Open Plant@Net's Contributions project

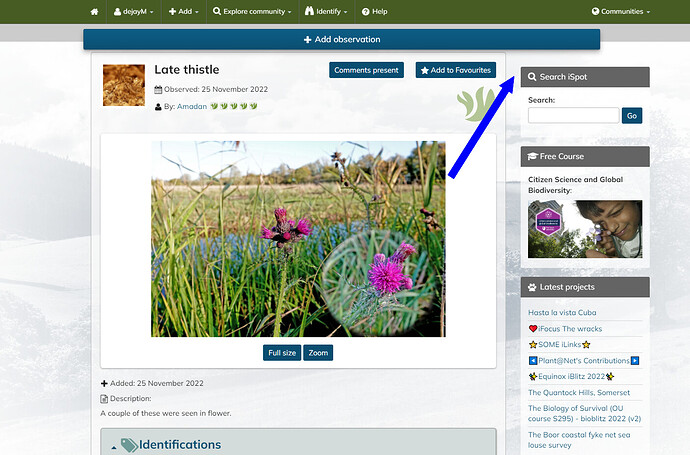584,361
